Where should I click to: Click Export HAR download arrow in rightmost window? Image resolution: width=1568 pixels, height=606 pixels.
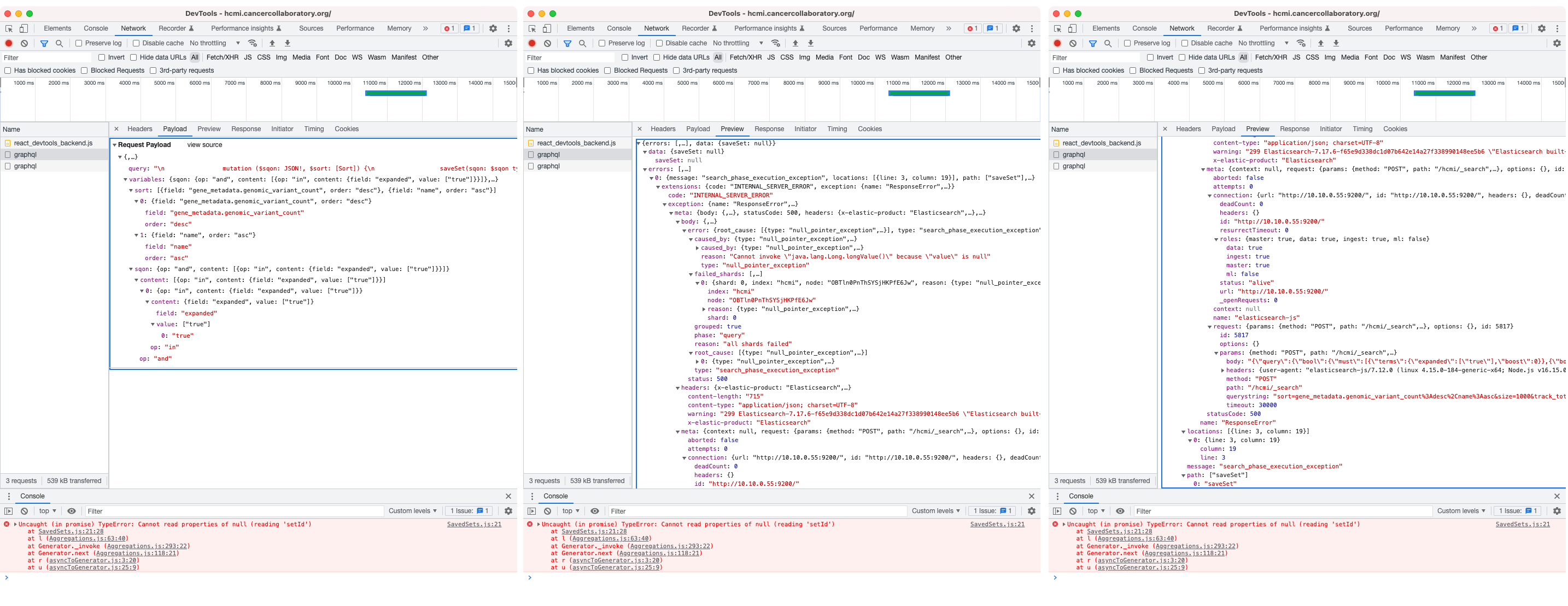[x=1336, y=43]
